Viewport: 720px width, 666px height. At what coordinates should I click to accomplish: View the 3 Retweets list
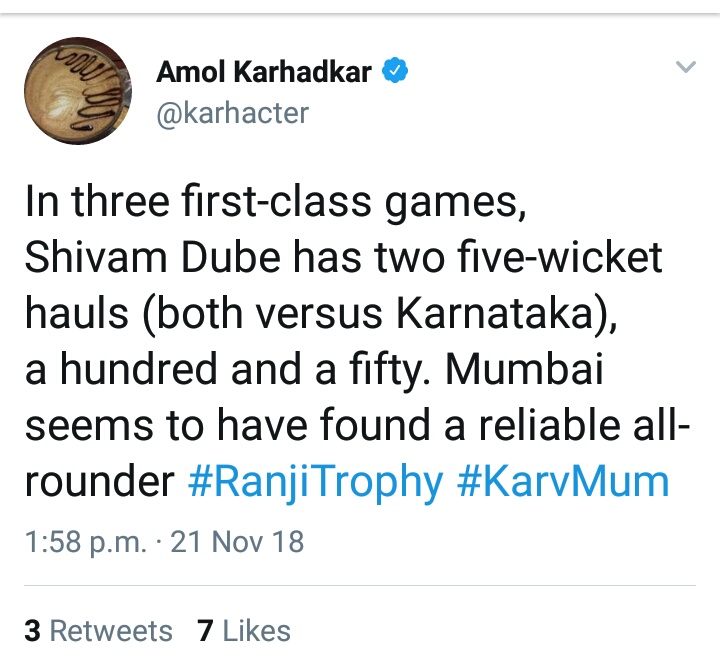99,631
